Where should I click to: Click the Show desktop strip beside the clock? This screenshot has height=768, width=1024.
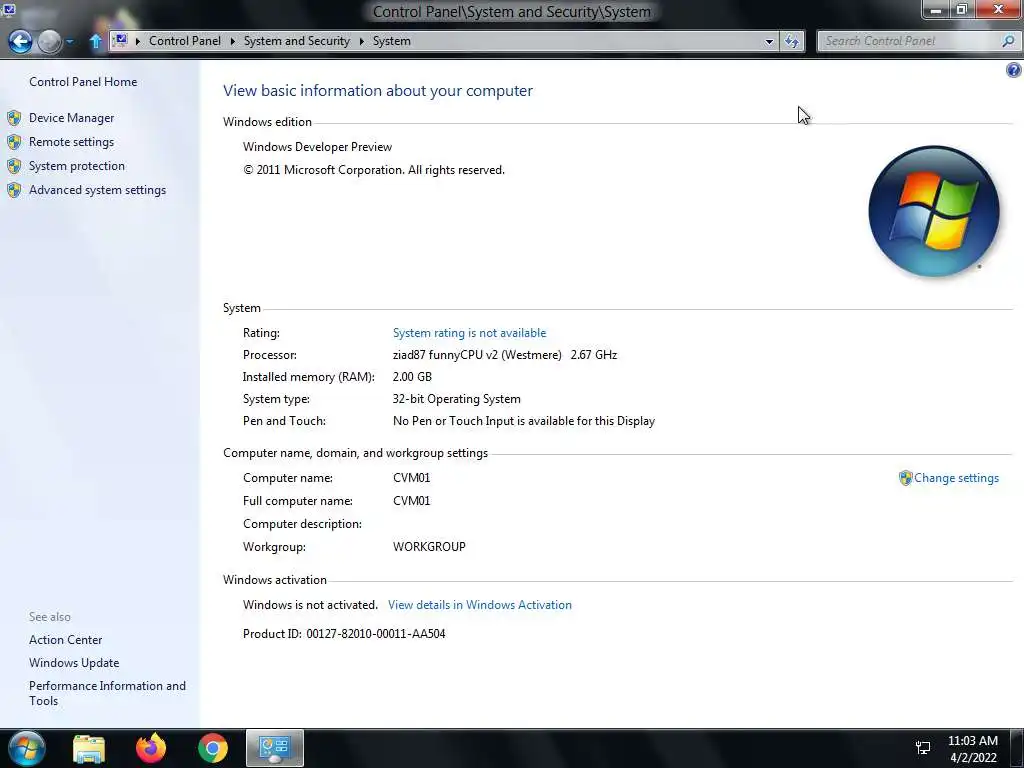point(1017,748)
